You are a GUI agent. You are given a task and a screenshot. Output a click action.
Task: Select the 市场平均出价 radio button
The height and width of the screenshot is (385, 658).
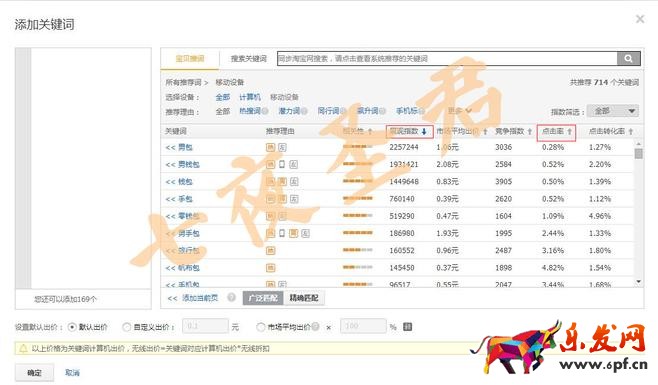click(261, 327)
